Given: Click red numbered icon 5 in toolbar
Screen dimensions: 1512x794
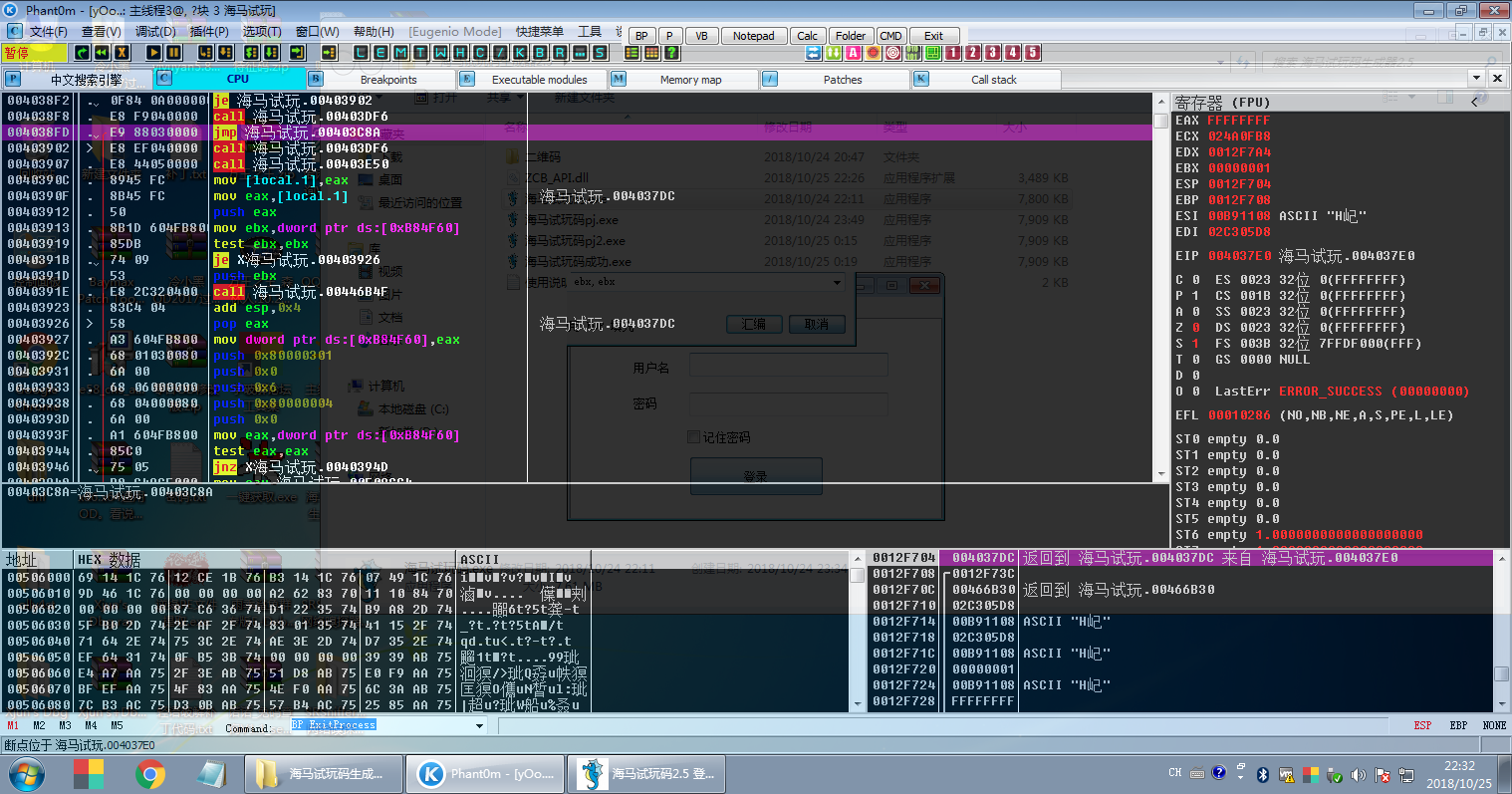Looking at the screenshot, I should click(x=1033, y=52).
